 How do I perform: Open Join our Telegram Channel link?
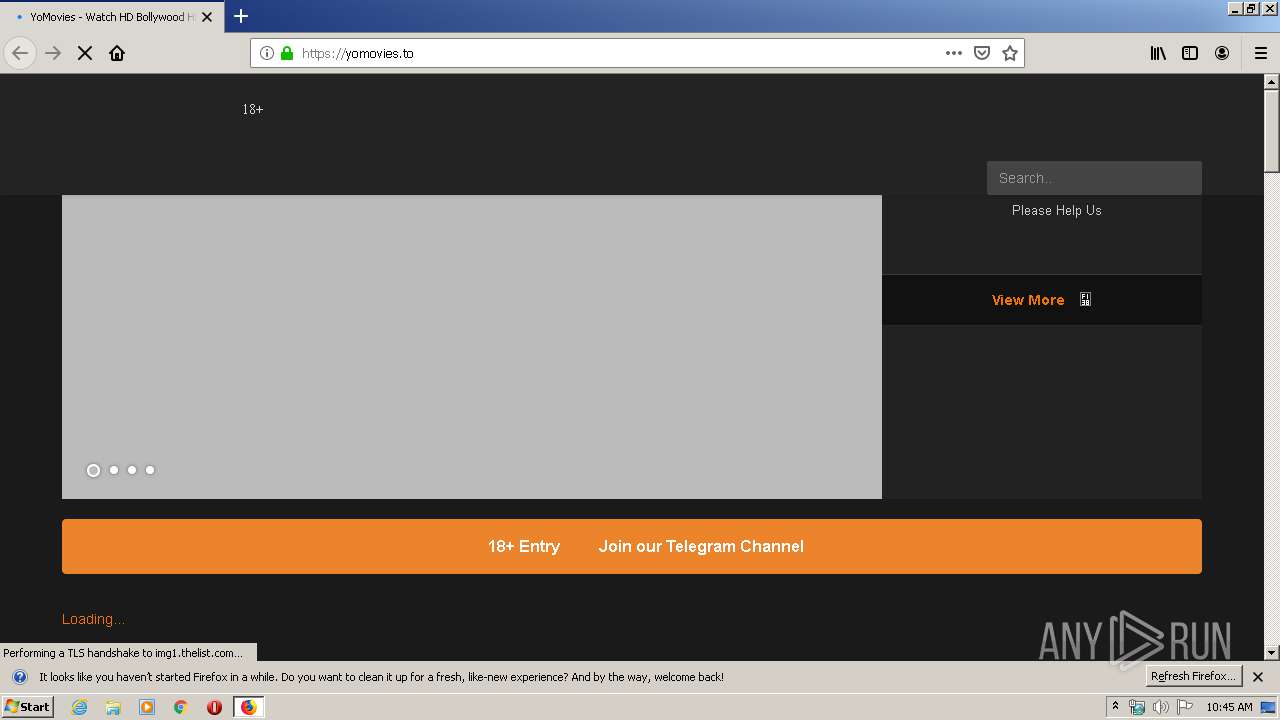point(701,546)
